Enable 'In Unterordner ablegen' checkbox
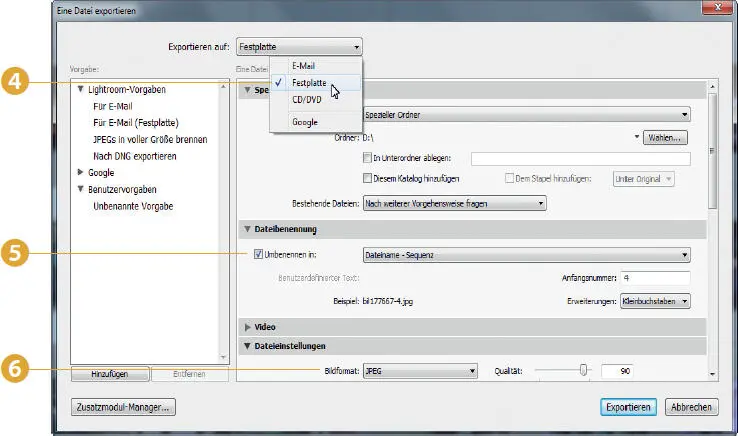Viewport: 738px width, 436px height. [x=367, y=158]
